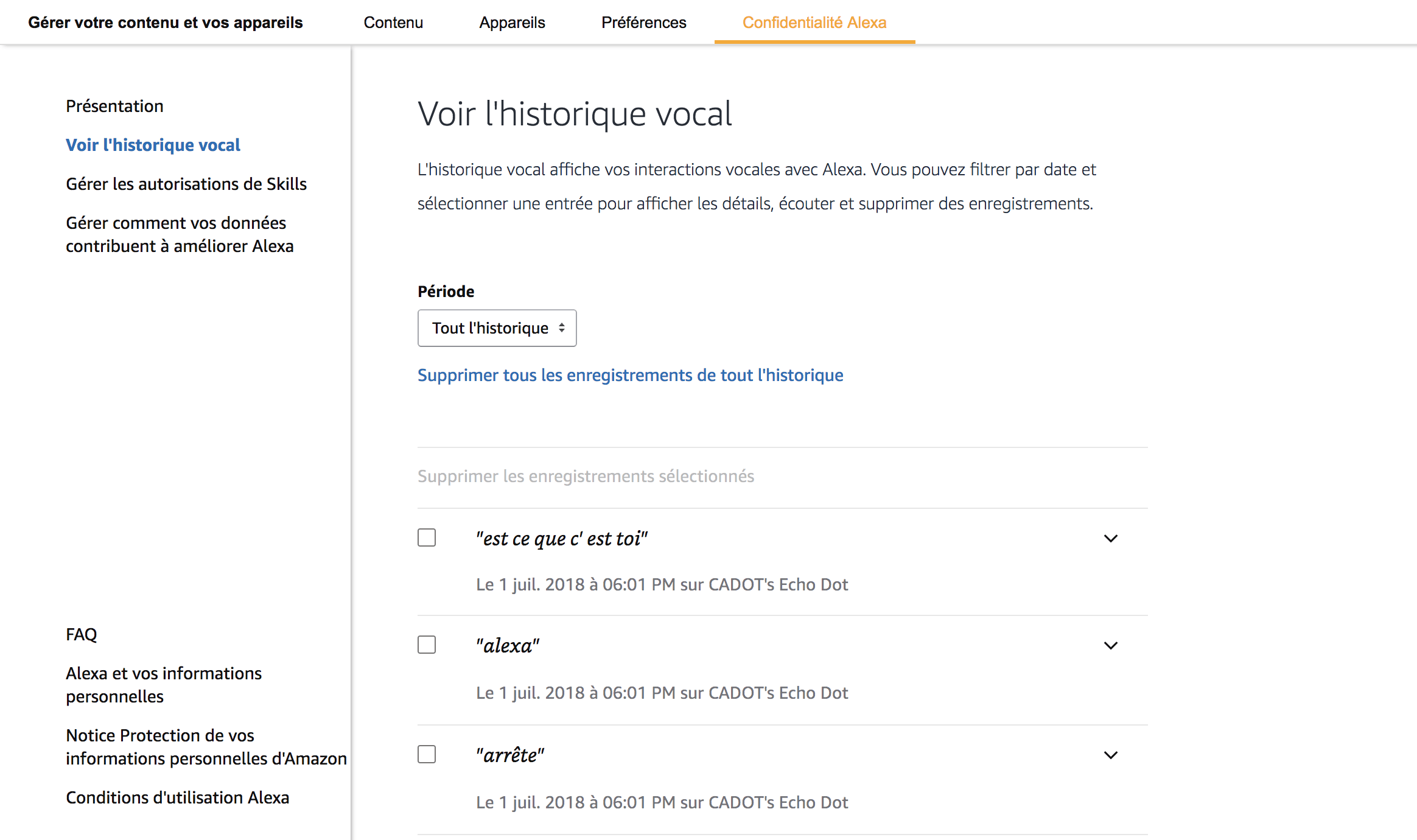The width and height of the screenshot is (1417, 840).
Task: Open Conditions d'utilisation Alexa
Action: click(x=178, y=797)
